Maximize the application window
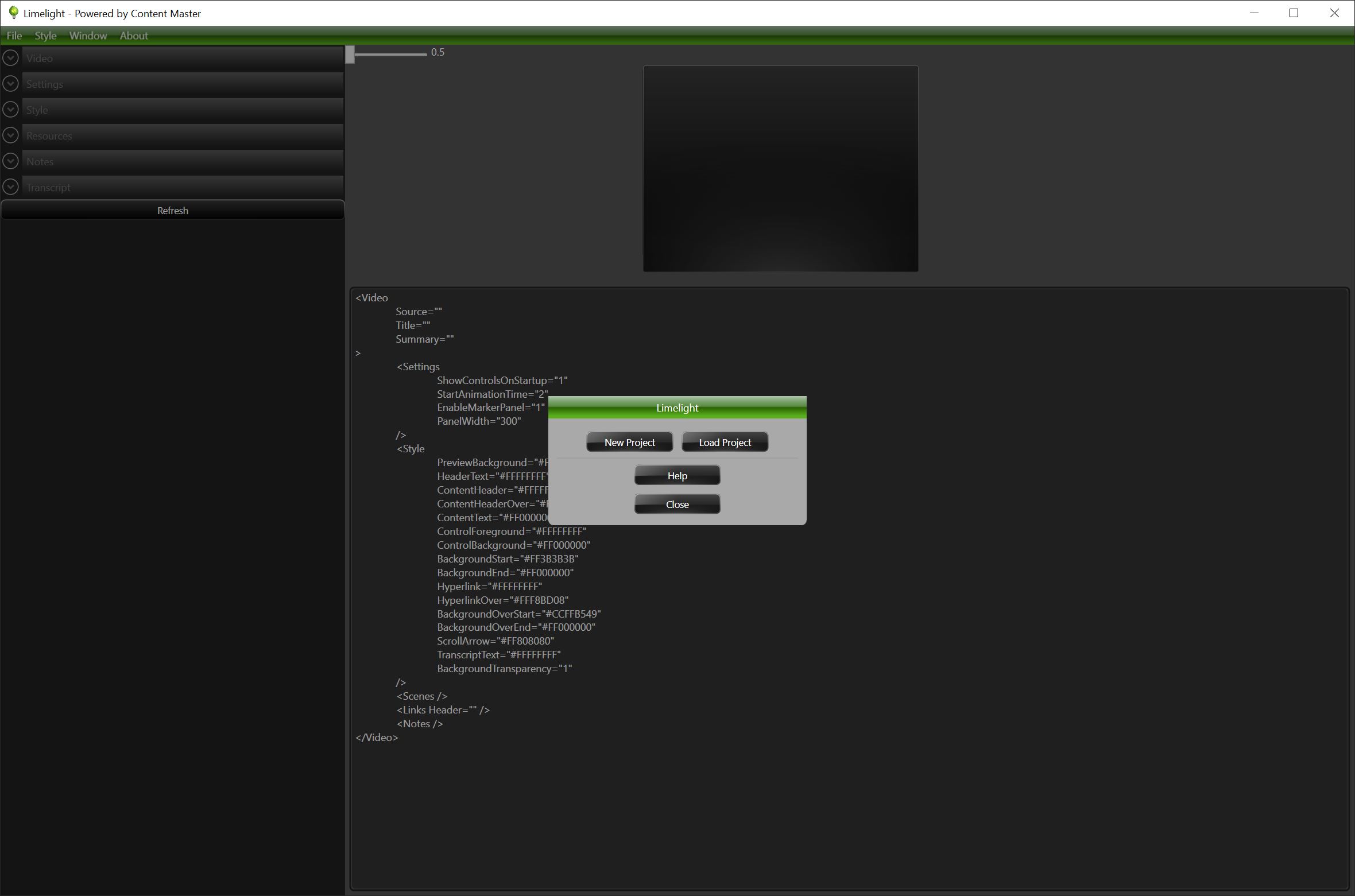This screenshot has height=896, width=1355. click(x=1294, y=13)
